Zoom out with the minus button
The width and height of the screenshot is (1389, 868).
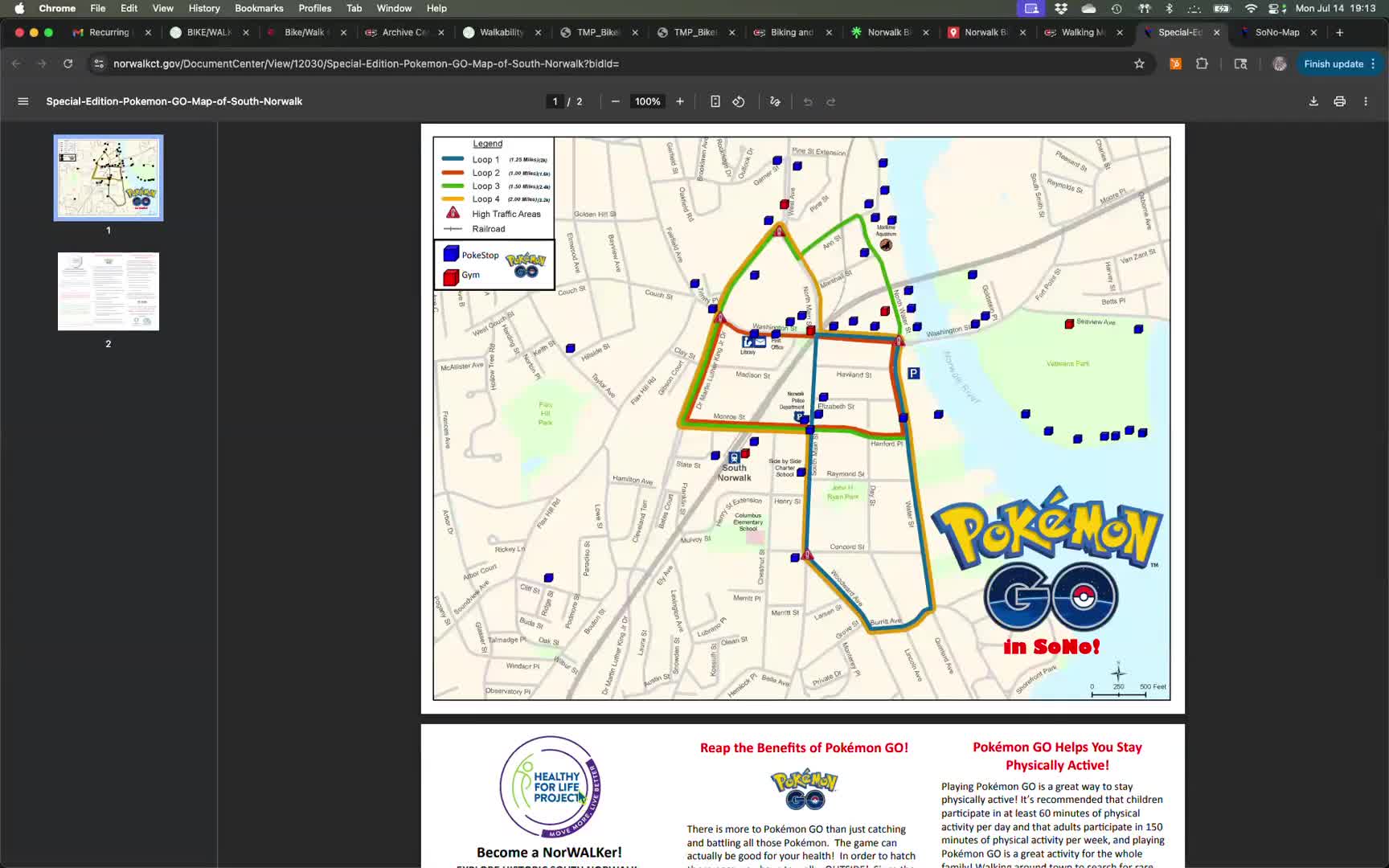point(615,101)
